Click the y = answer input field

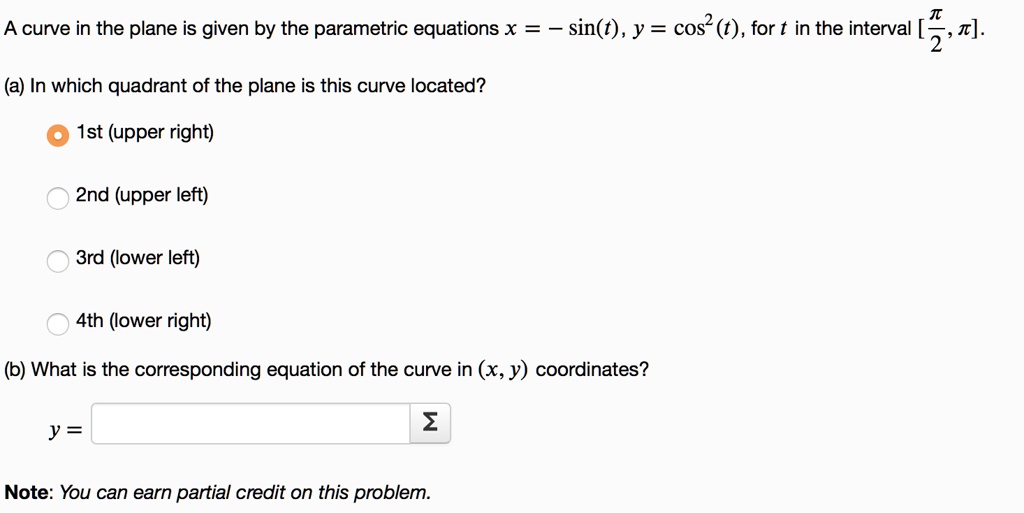tap(251, 424)
